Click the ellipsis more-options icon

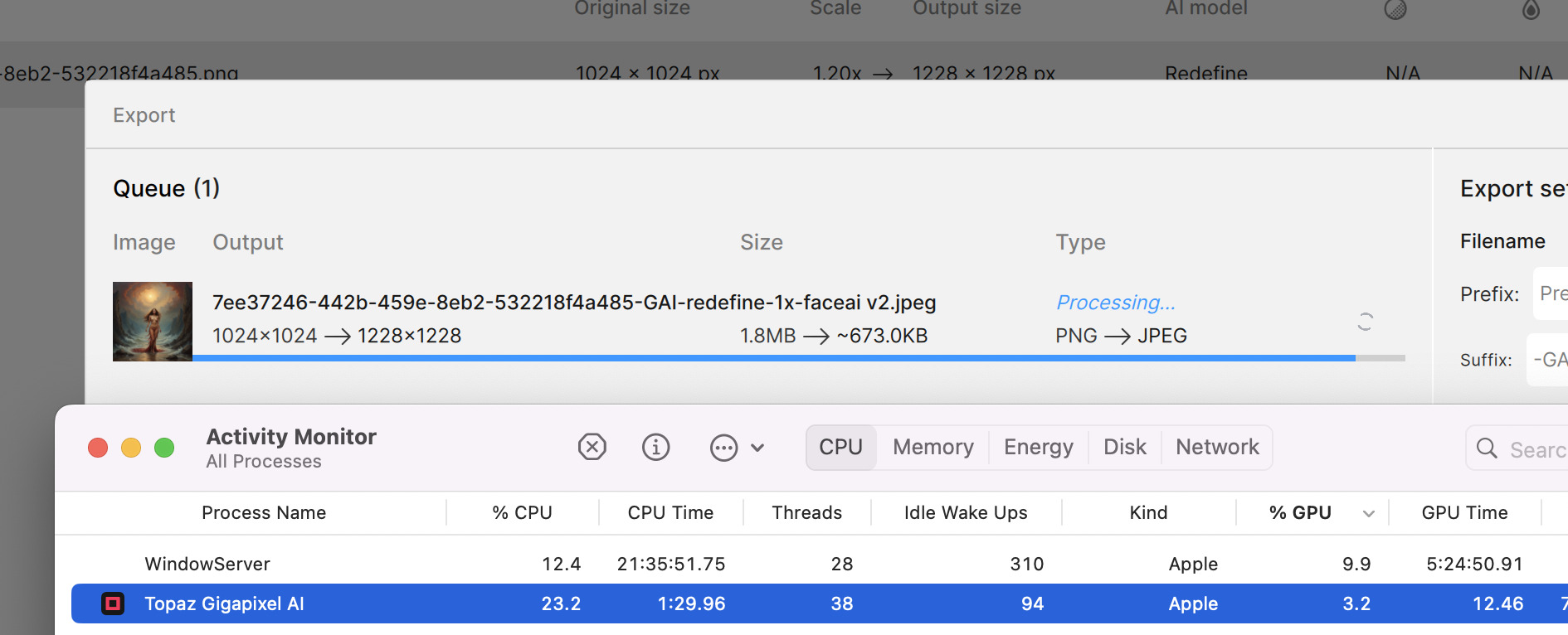coord(723,448)
